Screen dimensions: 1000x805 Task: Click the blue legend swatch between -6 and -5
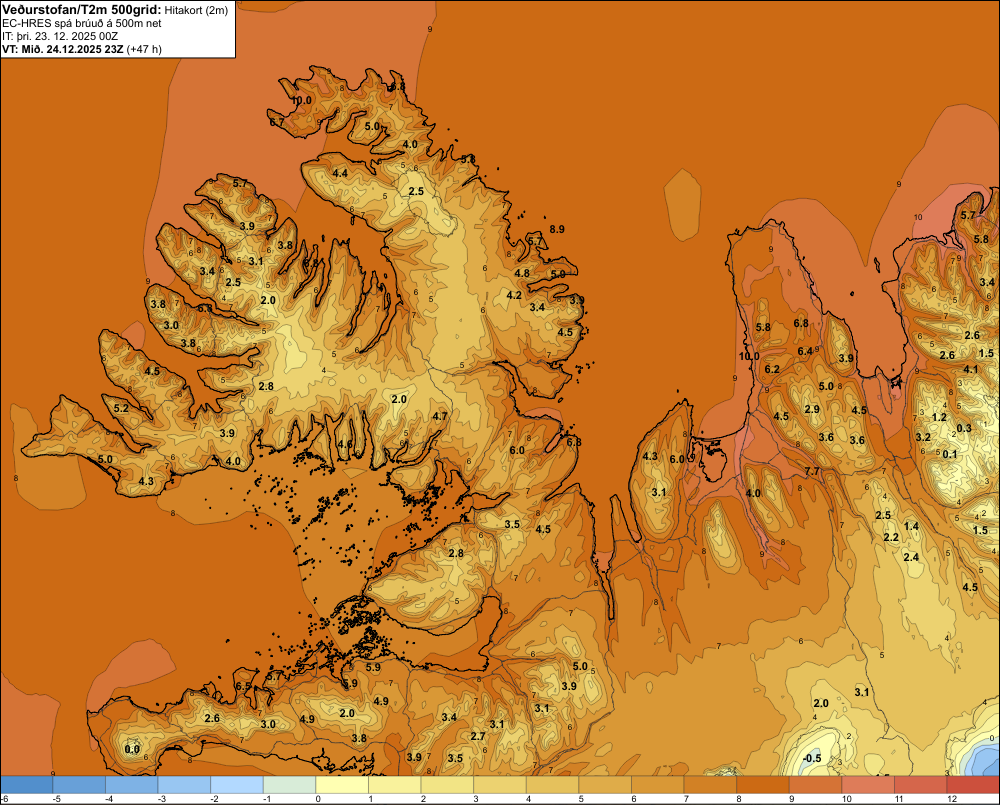(x=27, y=785)
